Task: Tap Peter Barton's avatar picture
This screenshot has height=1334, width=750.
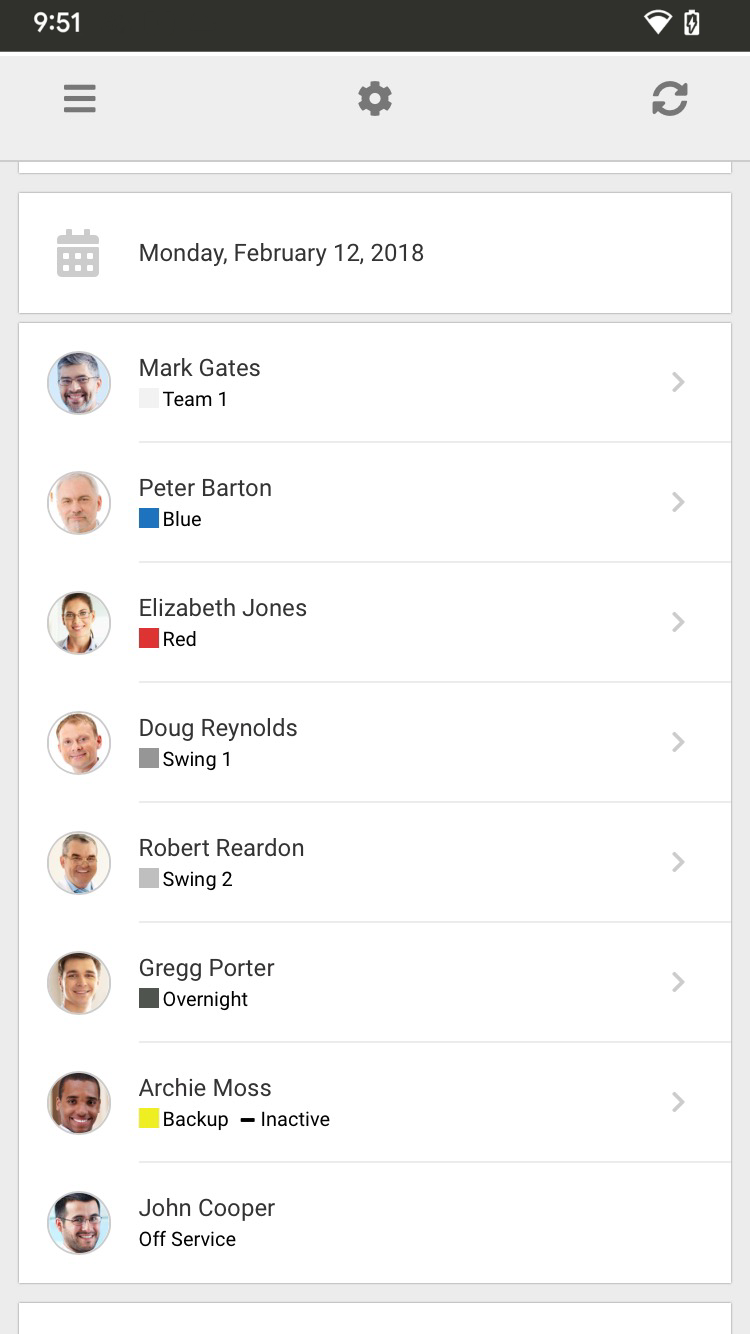Action: click(79, 502)
